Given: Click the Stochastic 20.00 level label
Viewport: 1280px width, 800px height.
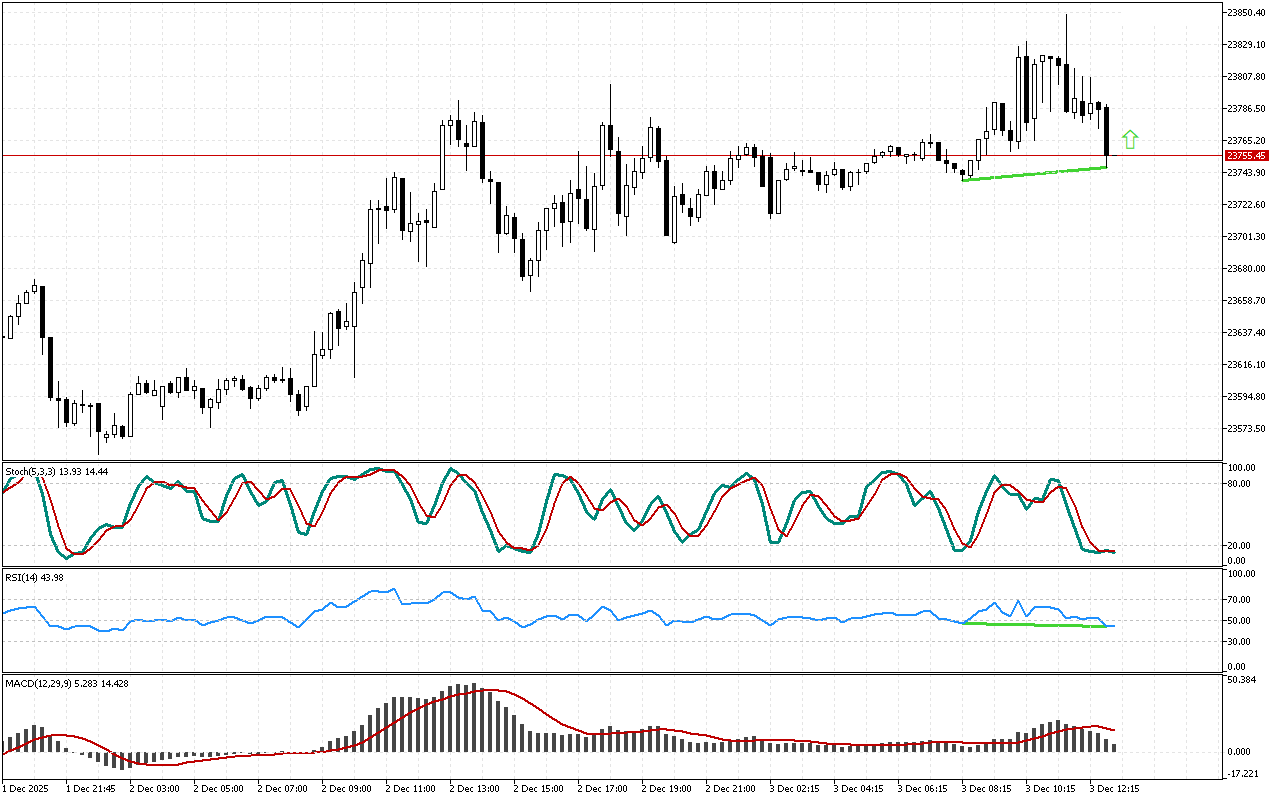Looking at the screenshot, I should click(1240, 546).
